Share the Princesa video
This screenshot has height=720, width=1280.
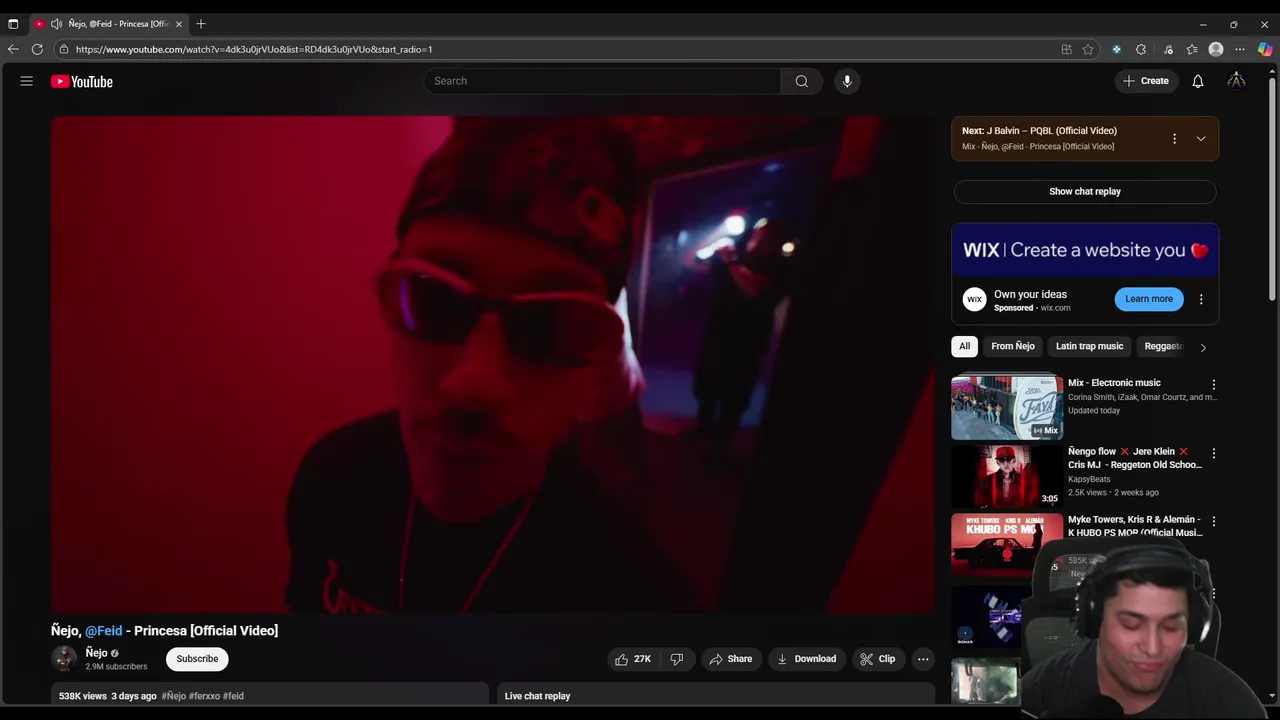[730, 659]
